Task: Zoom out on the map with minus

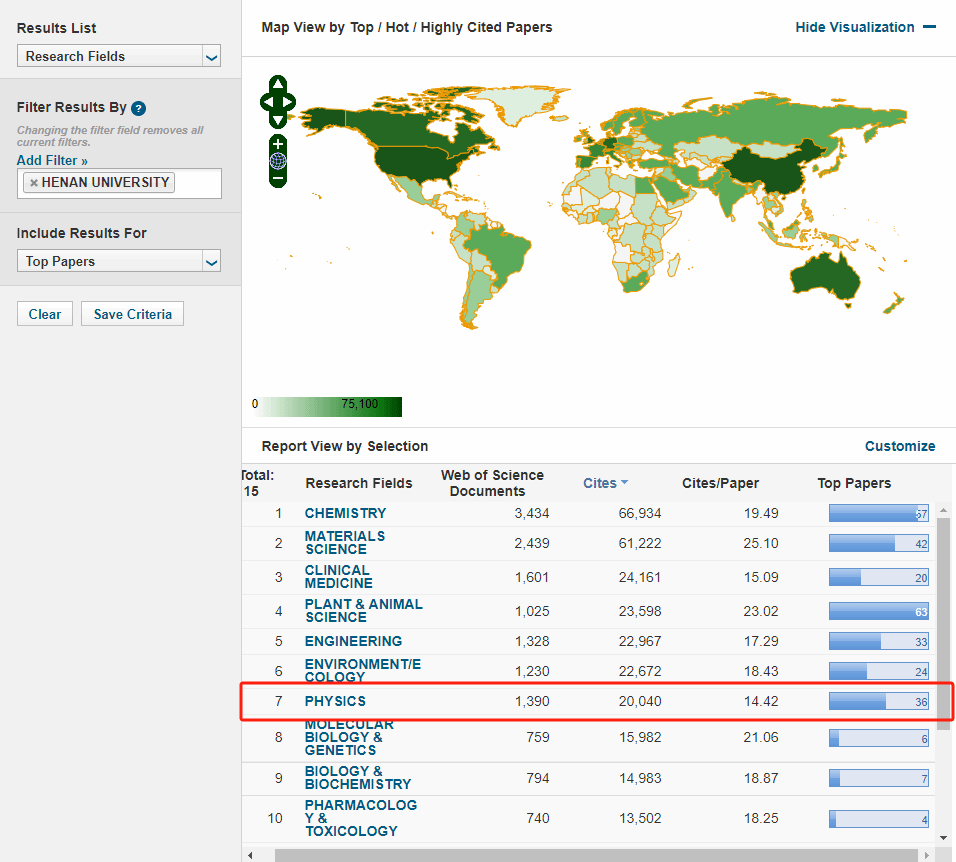Action: (x=278, y=178)
